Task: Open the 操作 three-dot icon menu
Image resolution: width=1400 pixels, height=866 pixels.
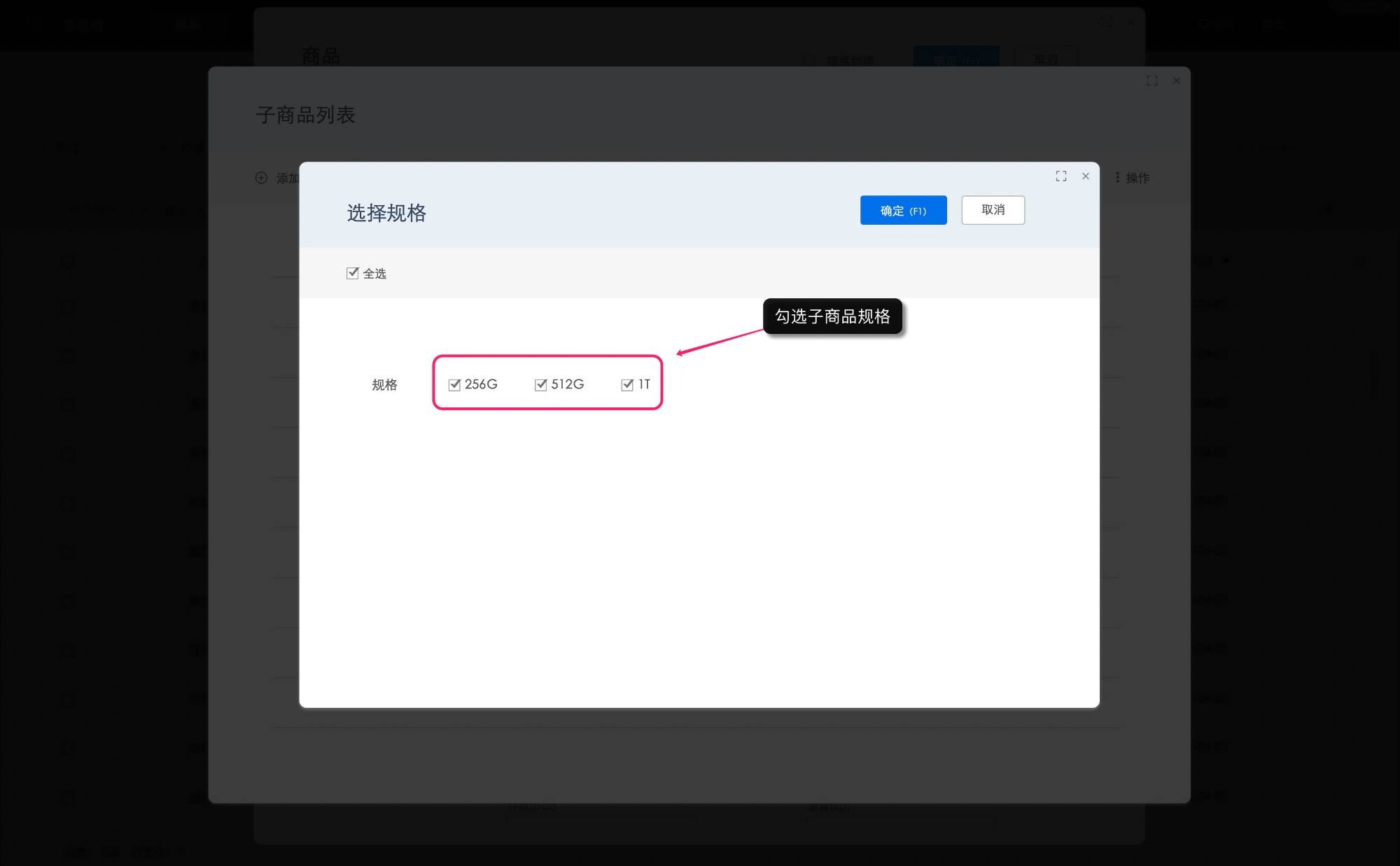Action: 1118,178
